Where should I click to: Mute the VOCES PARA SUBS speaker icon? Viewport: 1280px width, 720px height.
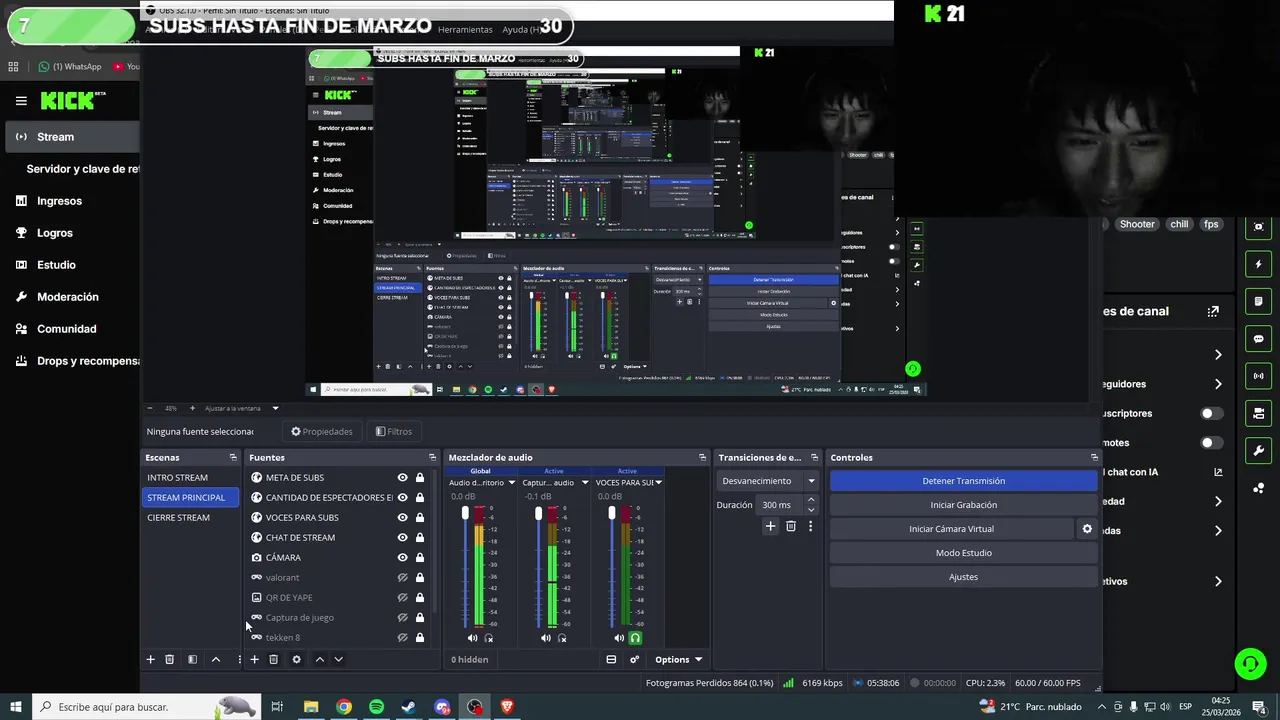619,638
